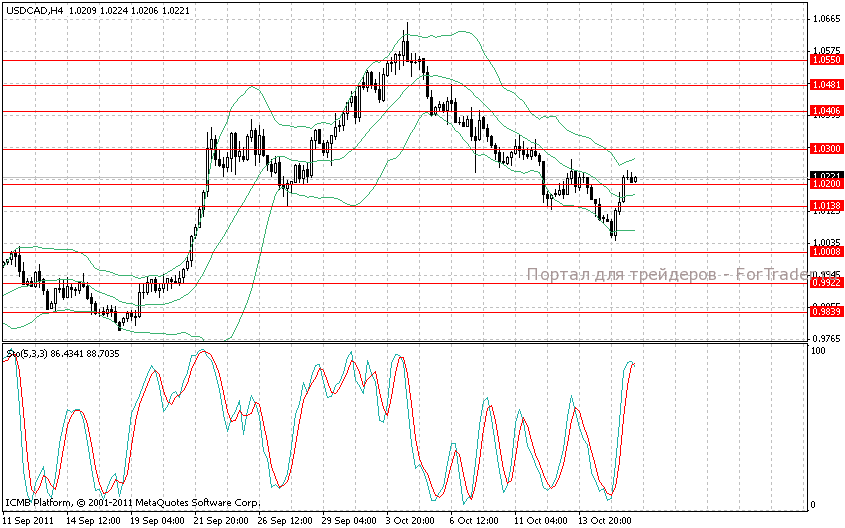Select the 6 Oct 12:00 time label

coord(474,520)
